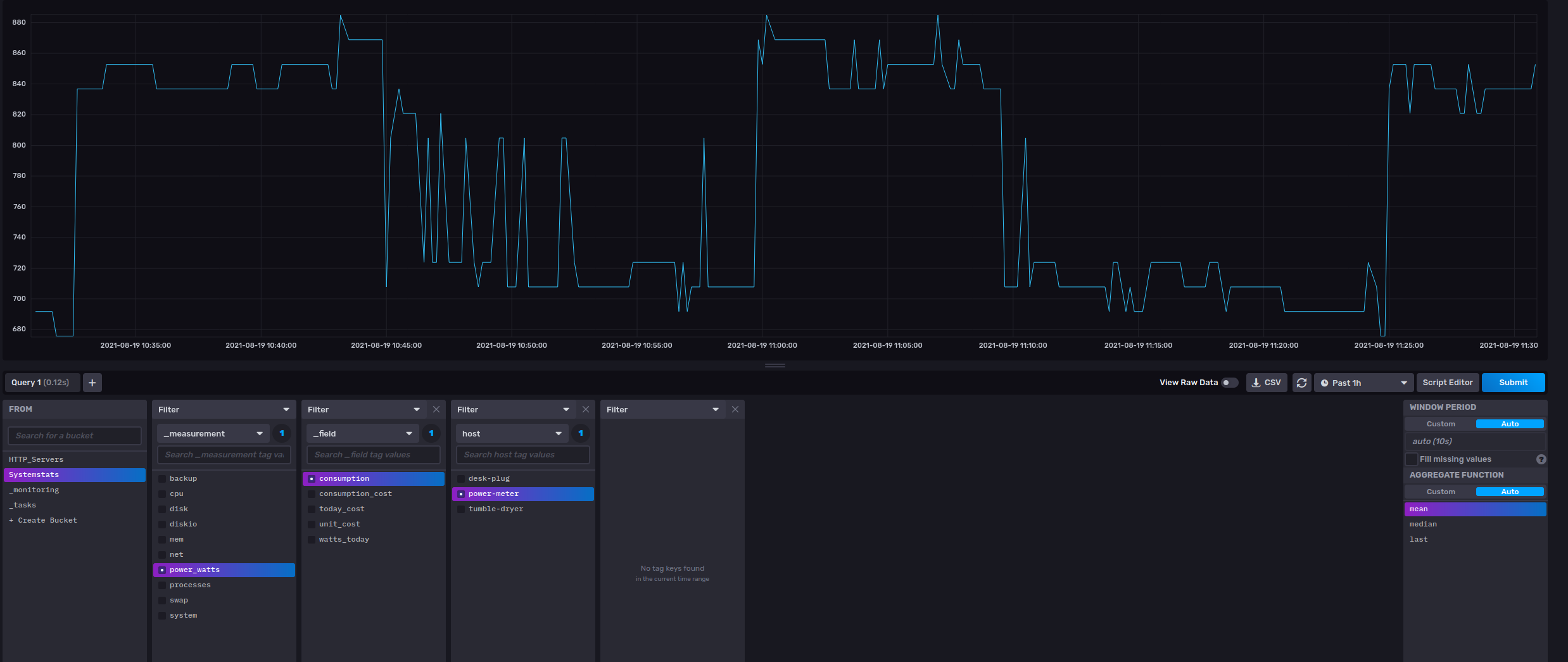
Task: Open the _field tag key dropdown
Action: pyautogui.click(x=363, y=433)
